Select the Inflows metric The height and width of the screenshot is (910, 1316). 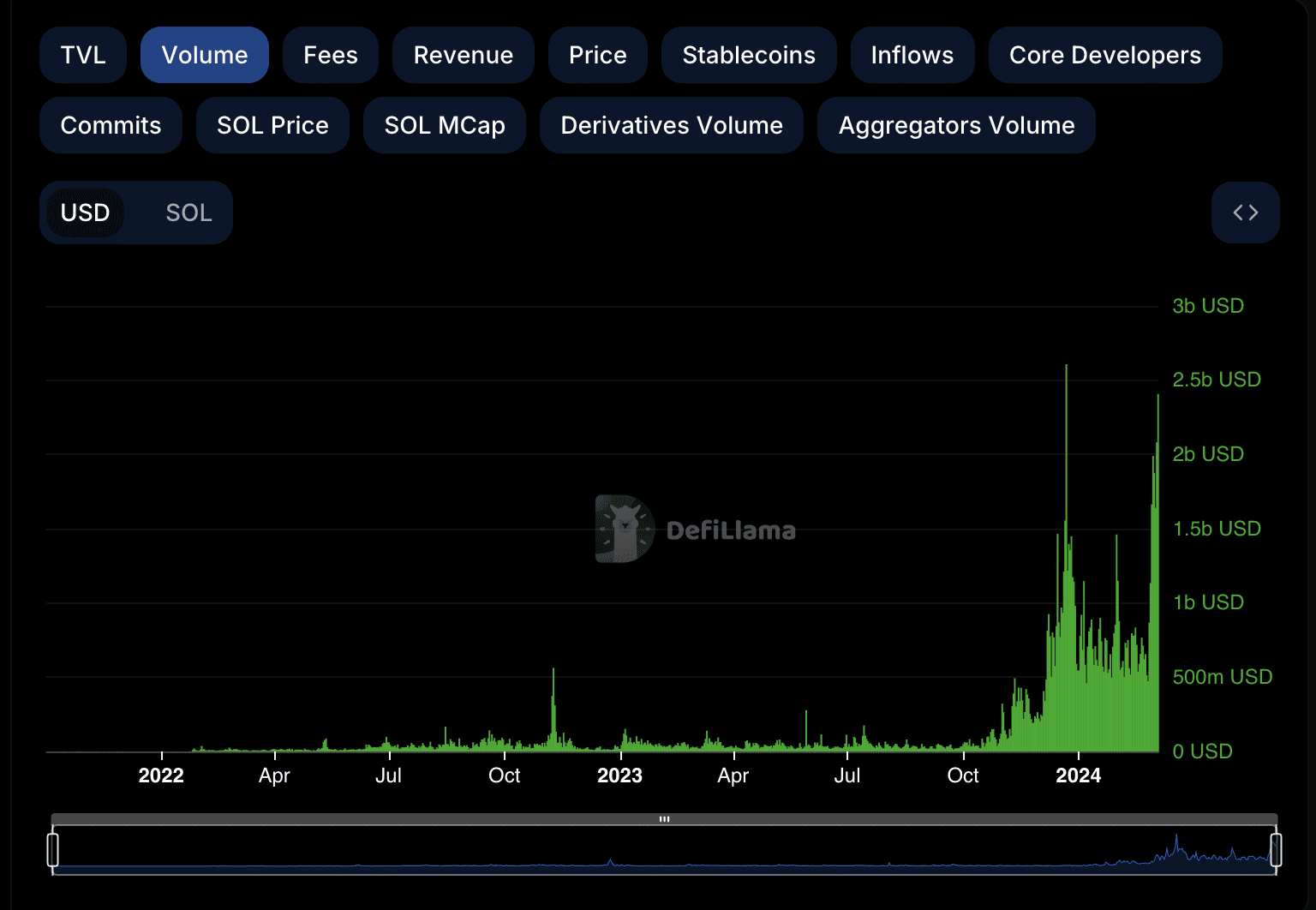[912, 55]
